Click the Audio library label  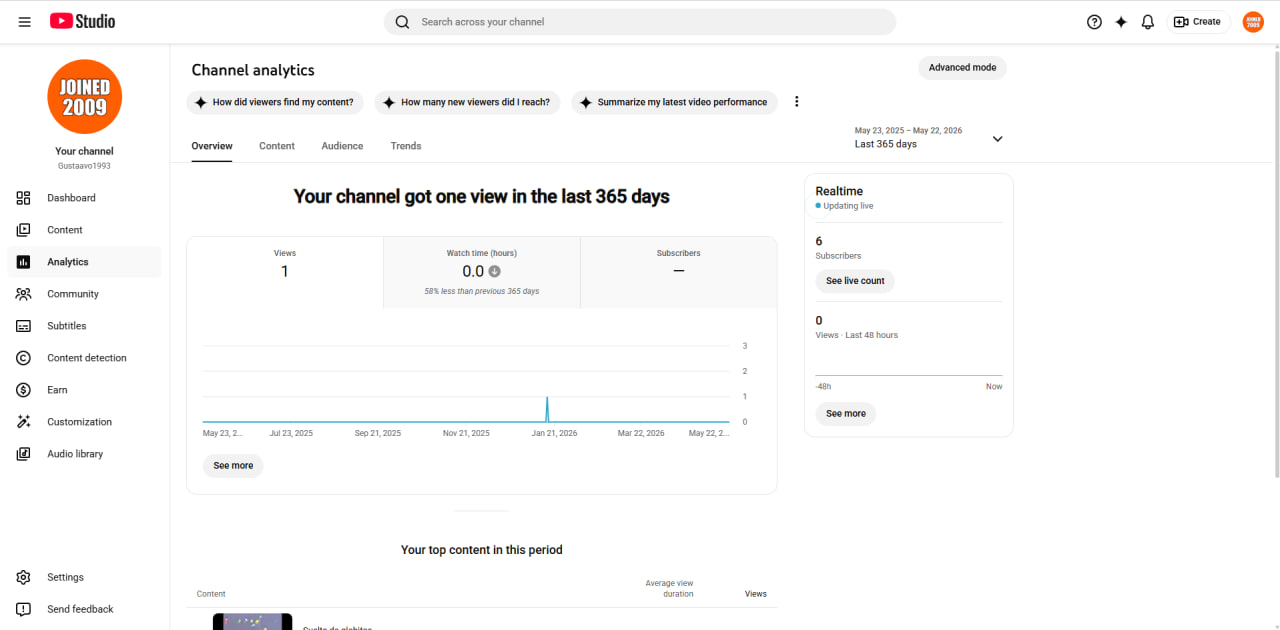(x=75, y=454)
